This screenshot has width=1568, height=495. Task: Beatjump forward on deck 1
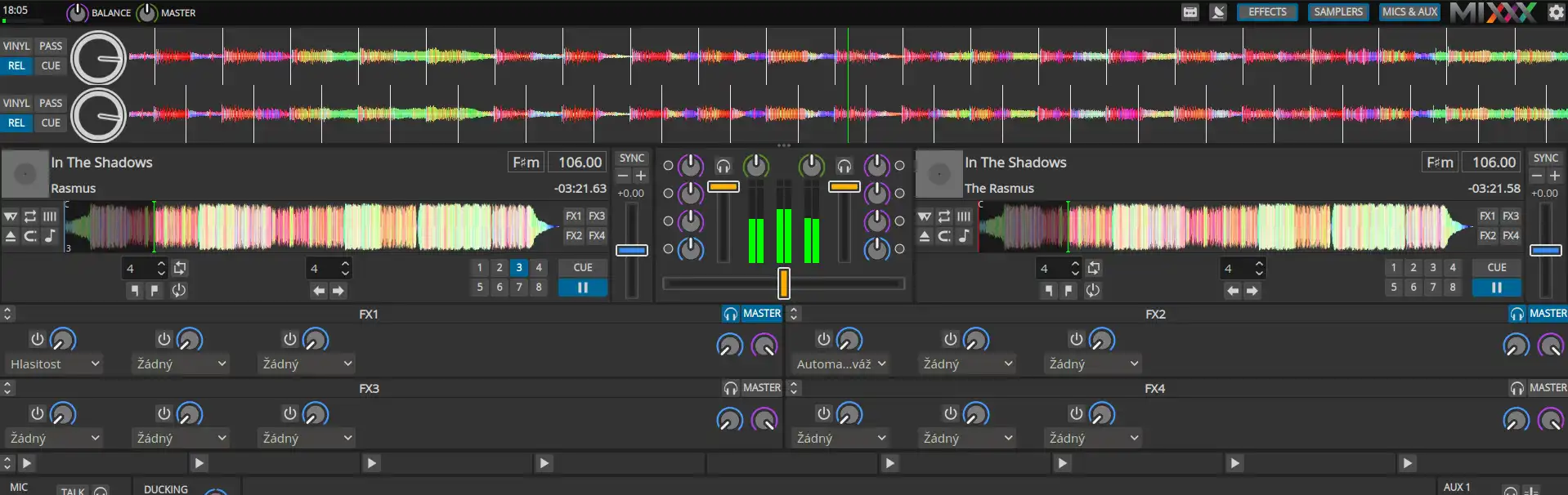click(x=338, y=291)
